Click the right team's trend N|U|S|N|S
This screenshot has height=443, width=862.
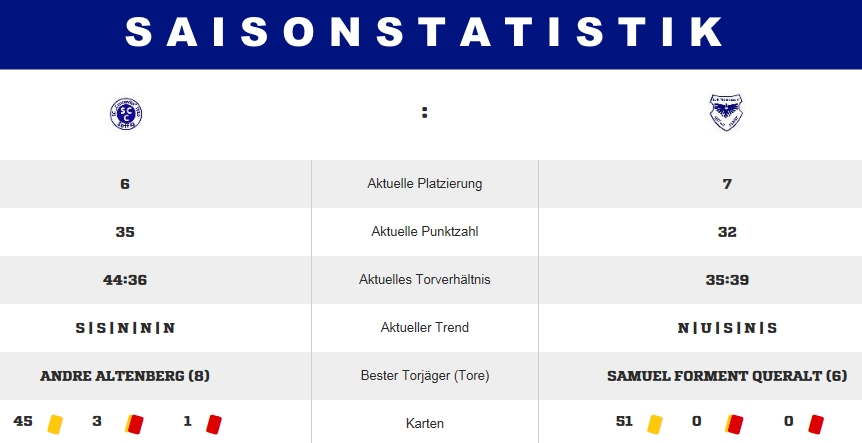pos(727,328)
